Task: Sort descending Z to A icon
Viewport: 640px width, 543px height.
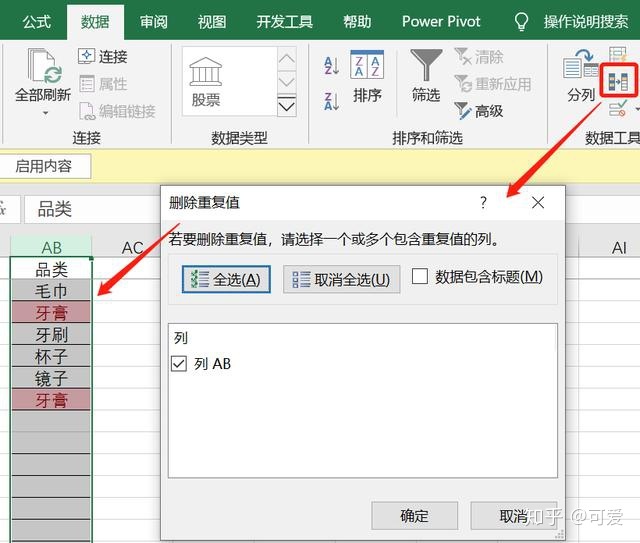Action: coord(331,101)
